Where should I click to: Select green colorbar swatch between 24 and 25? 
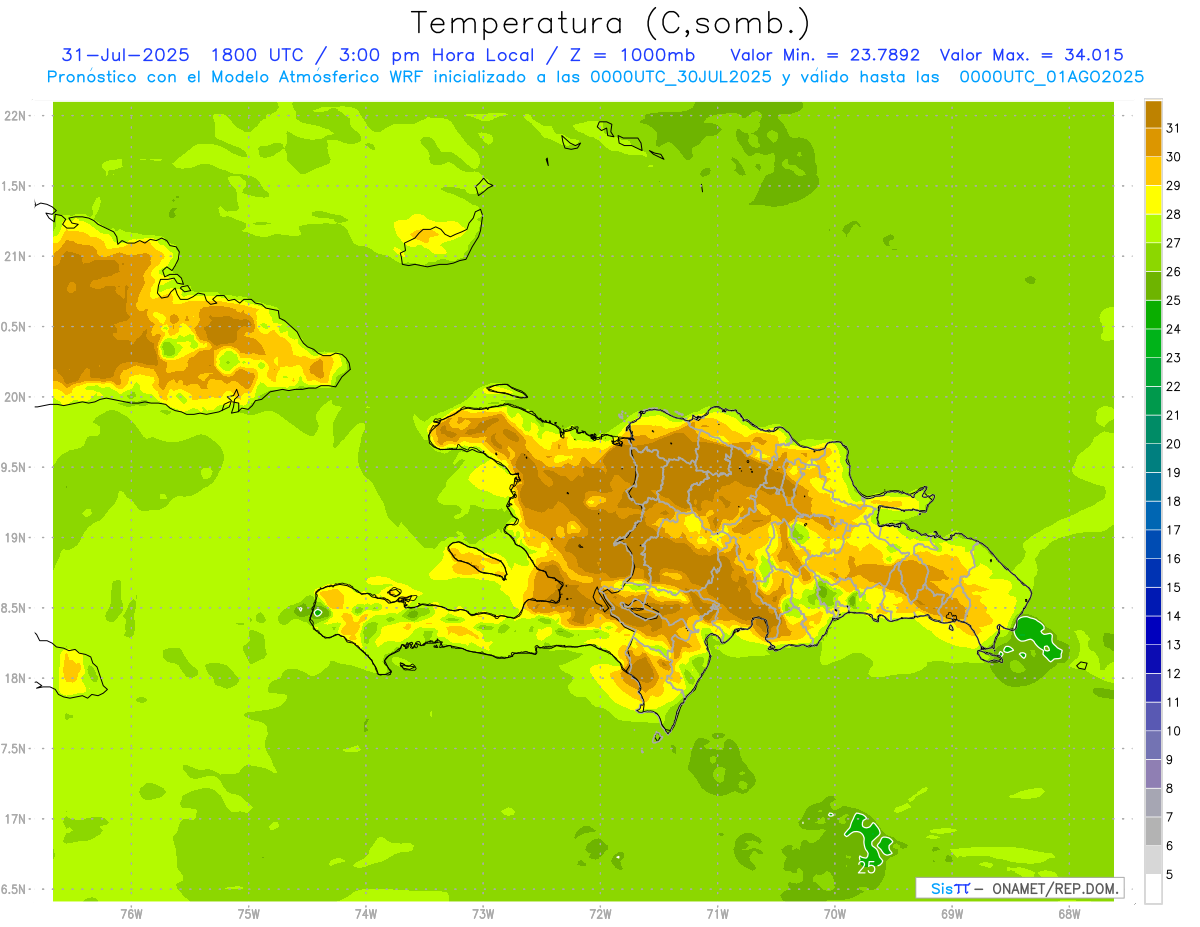click(1153, 315)
